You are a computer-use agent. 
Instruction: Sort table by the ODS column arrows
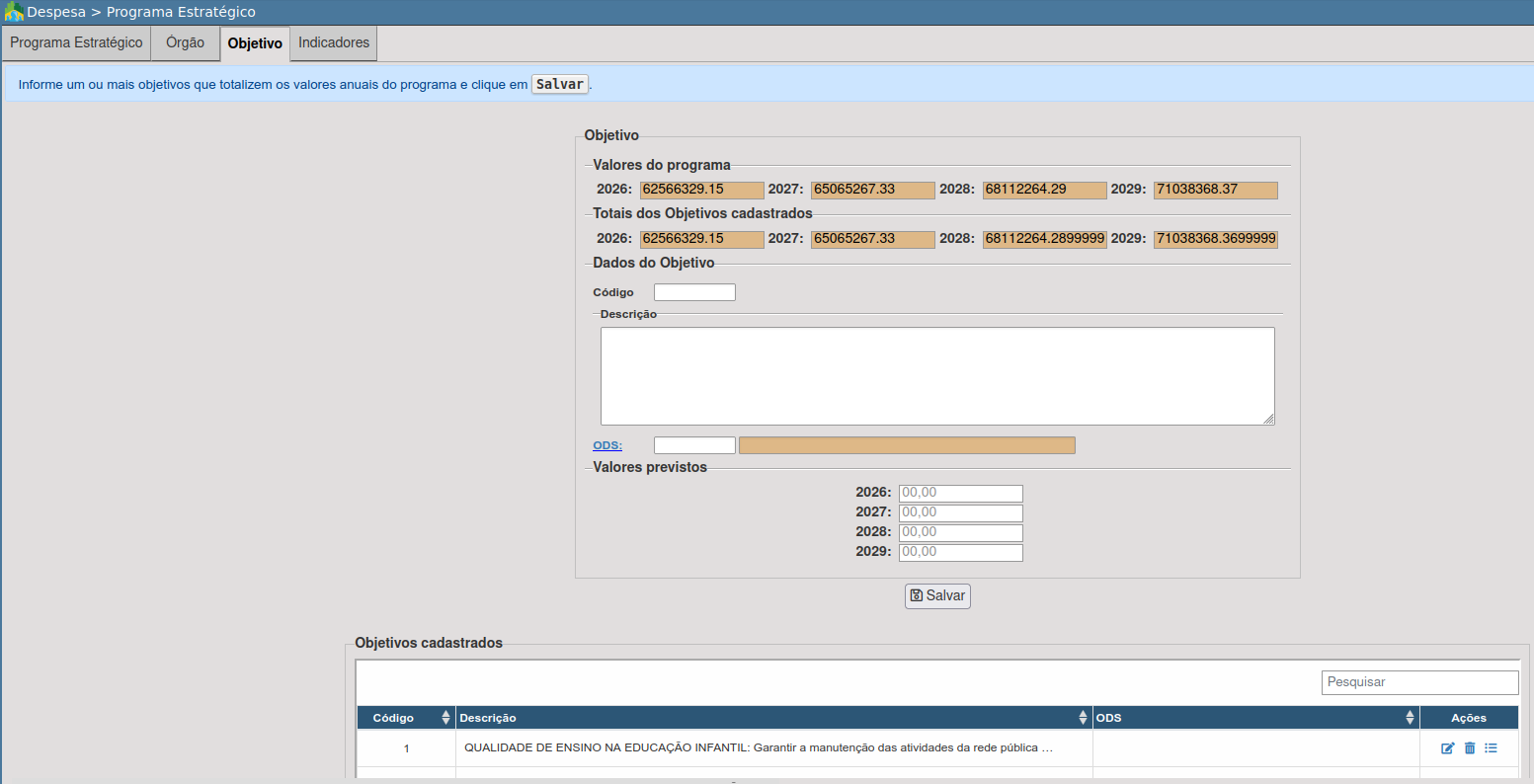point(1410,718)
